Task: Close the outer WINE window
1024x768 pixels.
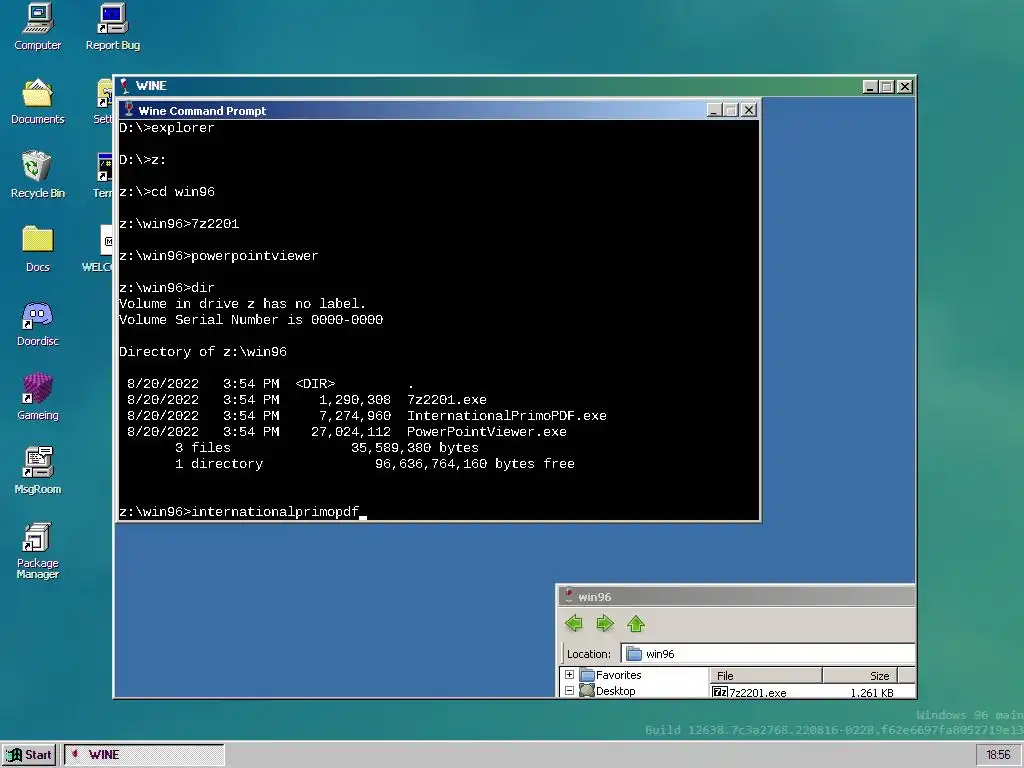Action: [904, 86]
